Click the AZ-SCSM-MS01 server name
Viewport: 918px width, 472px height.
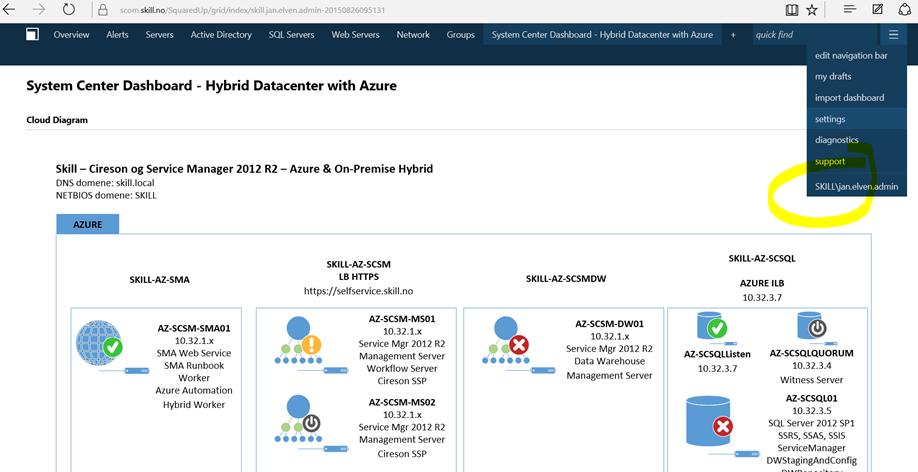click(x=402, y=319)
